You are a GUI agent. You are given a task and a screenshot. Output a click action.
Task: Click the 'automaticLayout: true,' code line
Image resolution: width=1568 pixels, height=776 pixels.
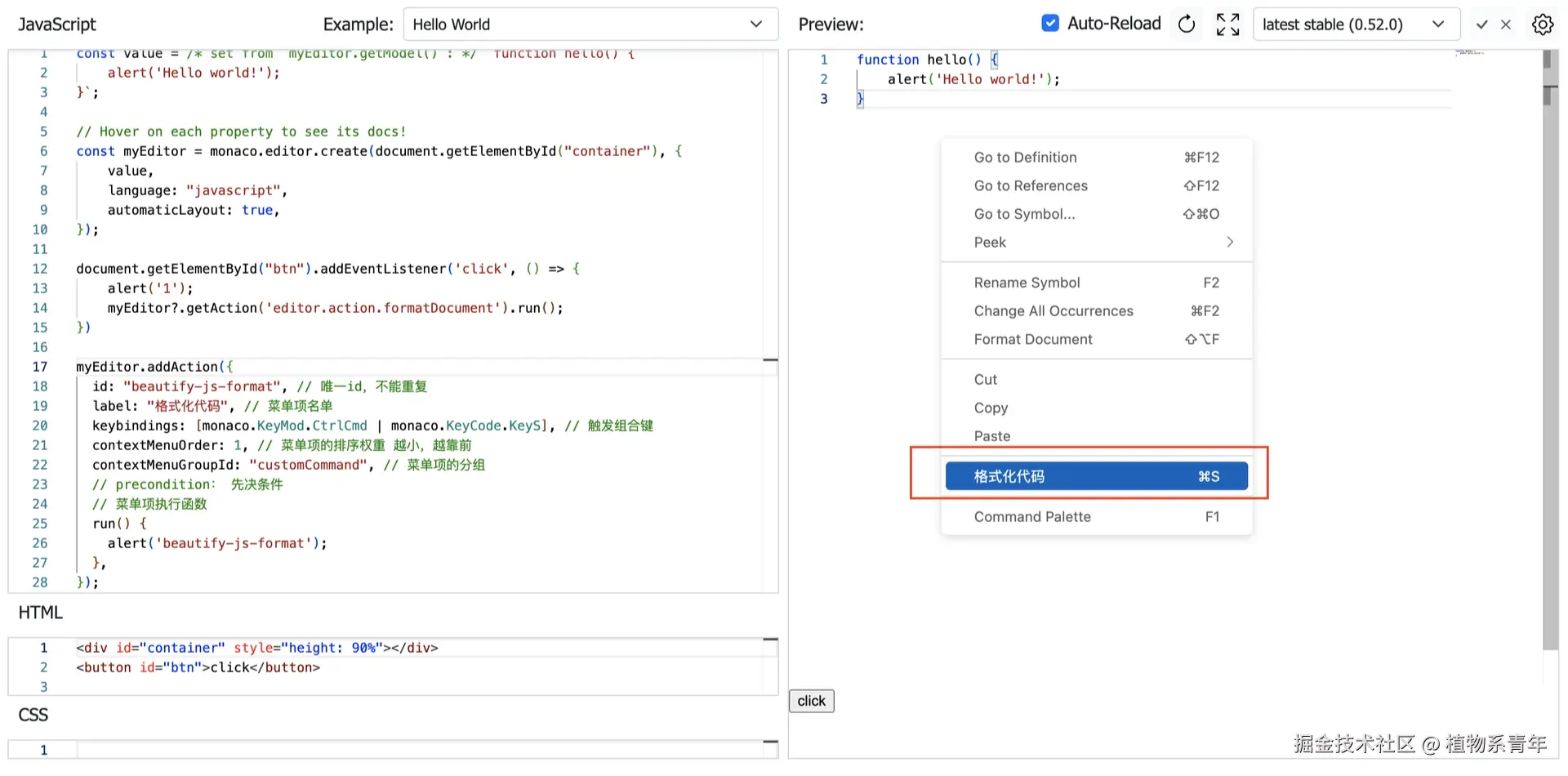(194, 210)
